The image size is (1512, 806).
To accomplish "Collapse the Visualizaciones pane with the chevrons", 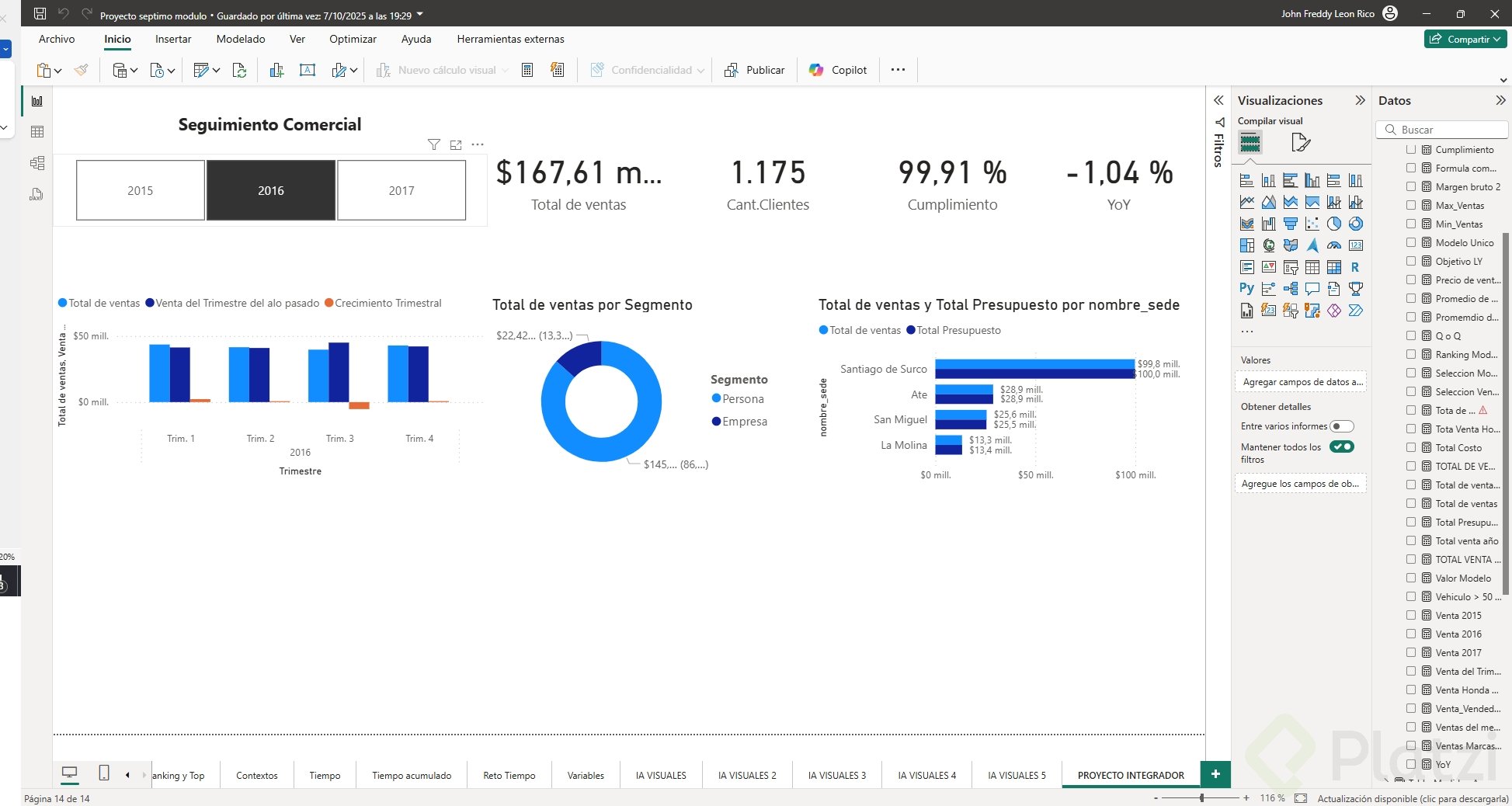I will 1360,100.
